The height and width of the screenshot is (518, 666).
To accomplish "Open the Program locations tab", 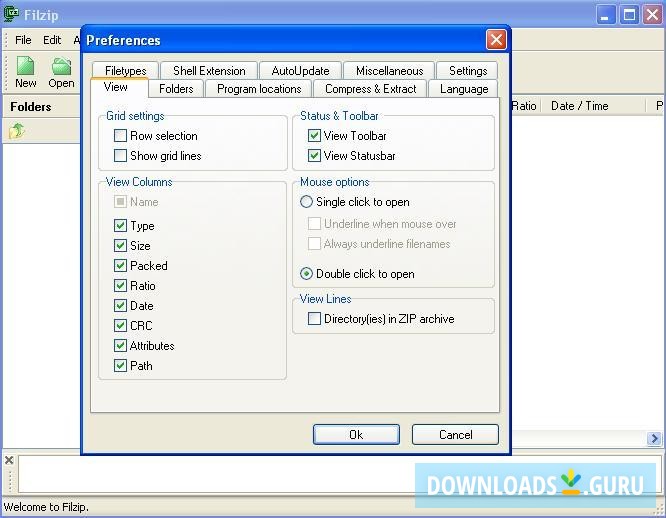I will (259, 89).
